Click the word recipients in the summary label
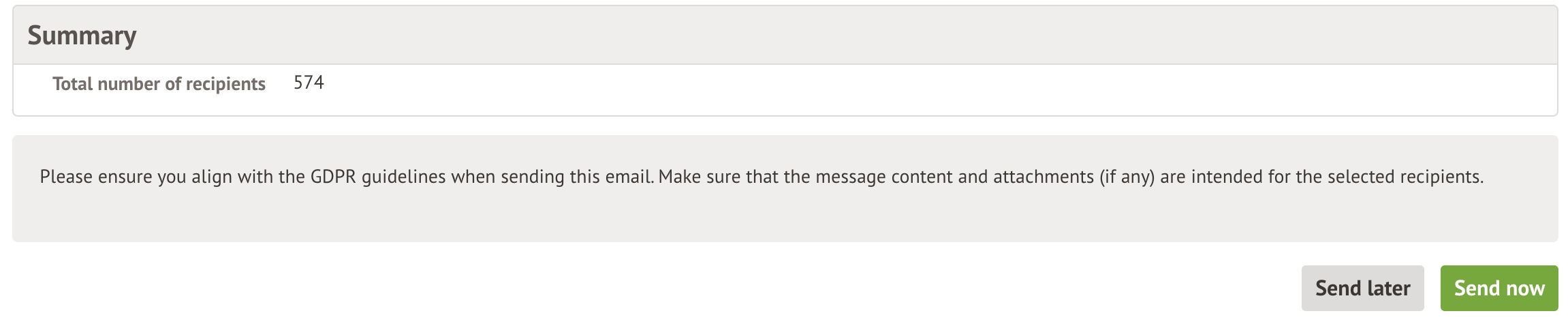This screenshot has height=322, width=1568. pyautogui.click(x=225, y=84)
